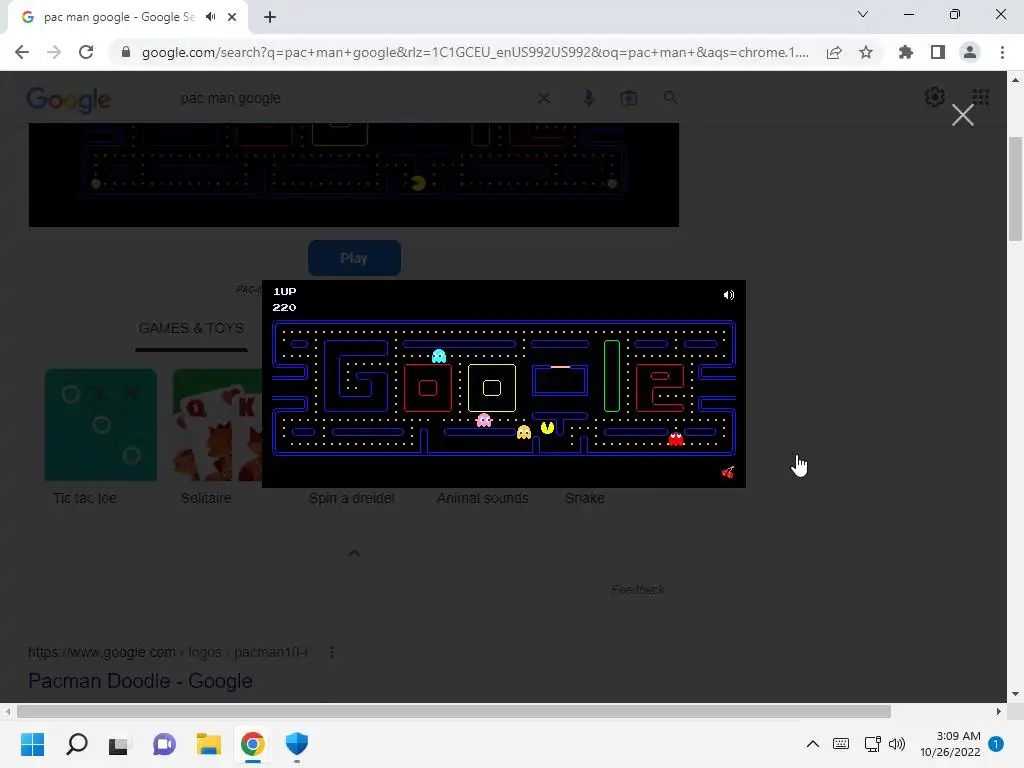Open Google settings gear icon
This screenshot has width=1024, height=768.
tap(935, 97)
